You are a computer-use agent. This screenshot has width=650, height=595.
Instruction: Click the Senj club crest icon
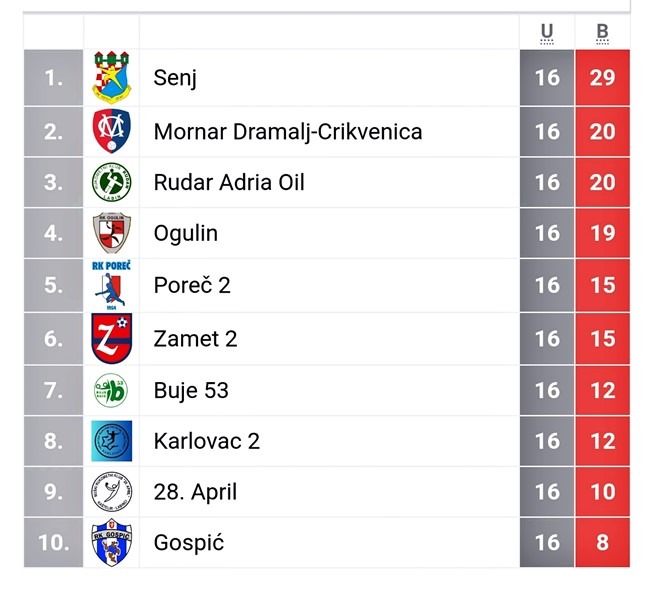coord(111,78)
